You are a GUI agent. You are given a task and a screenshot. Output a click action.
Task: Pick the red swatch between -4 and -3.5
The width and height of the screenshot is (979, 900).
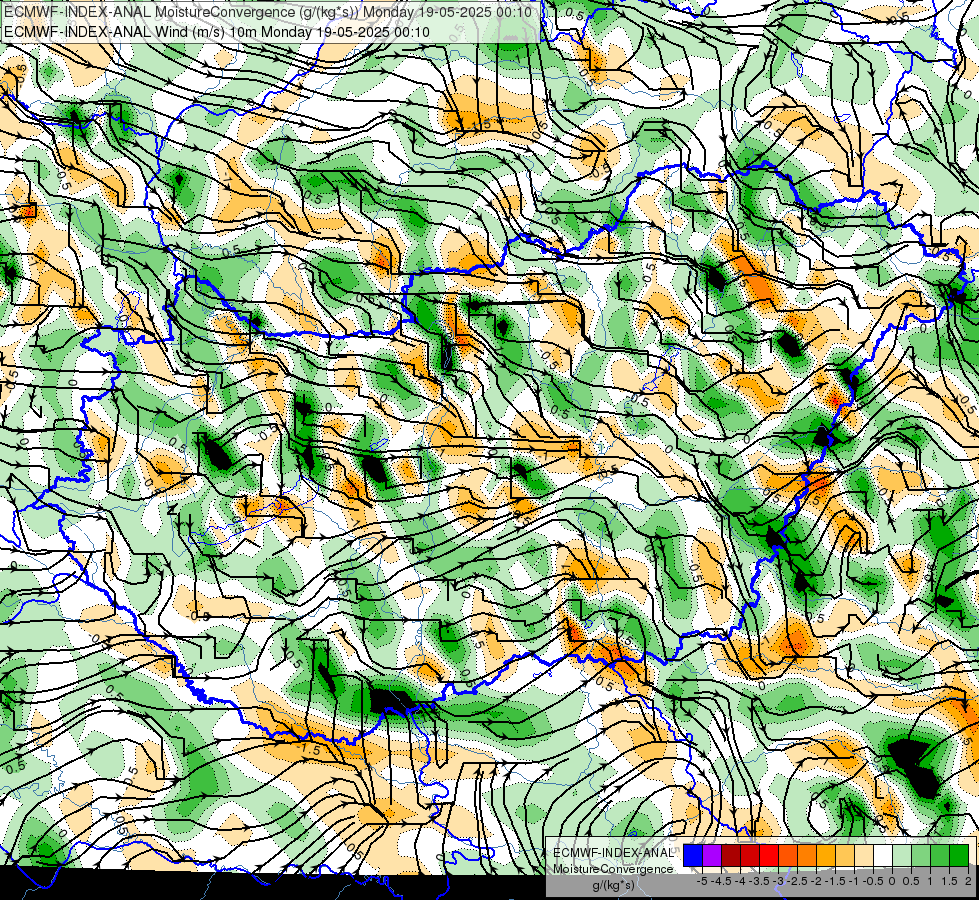[x=750, y=856]
